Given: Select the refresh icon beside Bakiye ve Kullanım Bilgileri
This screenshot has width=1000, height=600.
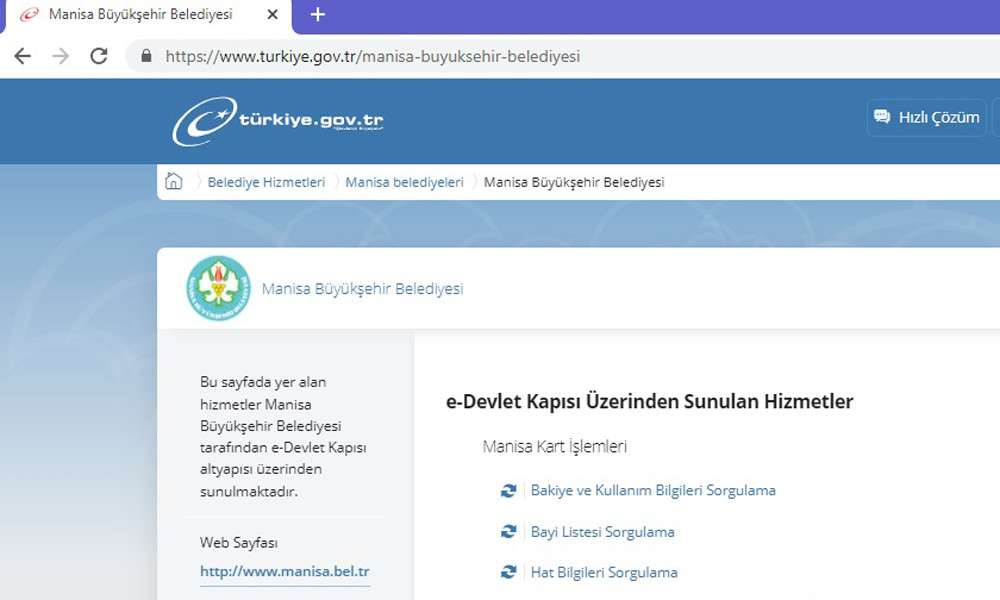Looking at the screenshot, I should click(x=510, y=491).
